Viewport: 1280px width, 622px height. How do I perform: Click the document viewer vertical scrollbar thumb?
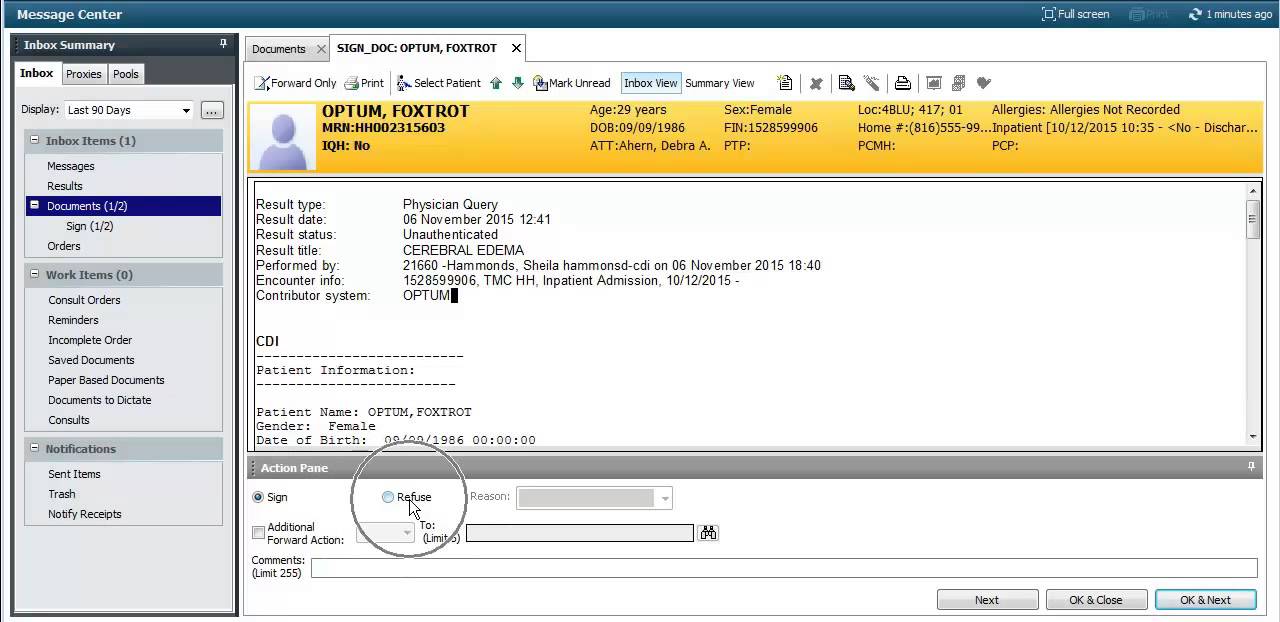coord(1252,218)
